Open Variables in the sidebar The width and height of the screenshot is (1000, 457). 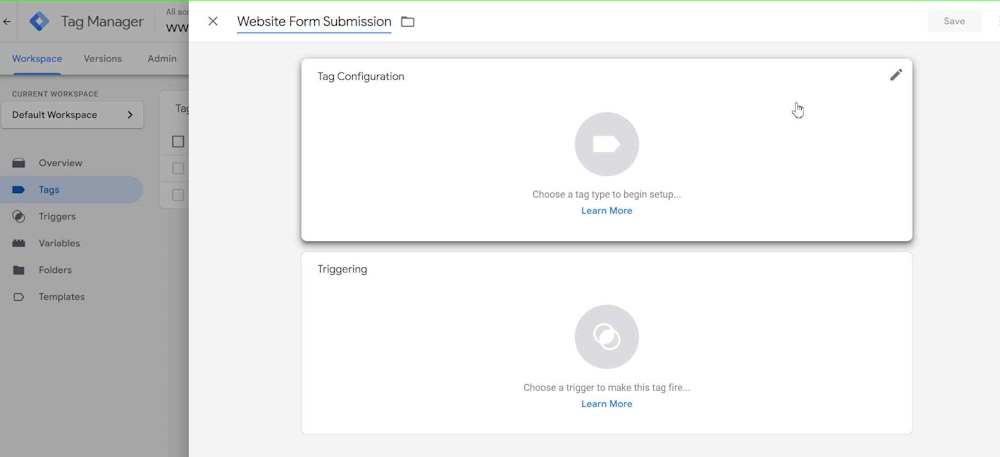(x=59, y=243)
